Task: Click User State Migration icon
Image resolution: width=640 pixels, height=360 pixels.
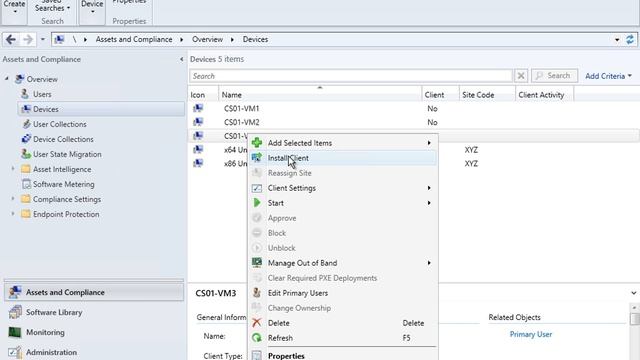Action: click(26, 154)
